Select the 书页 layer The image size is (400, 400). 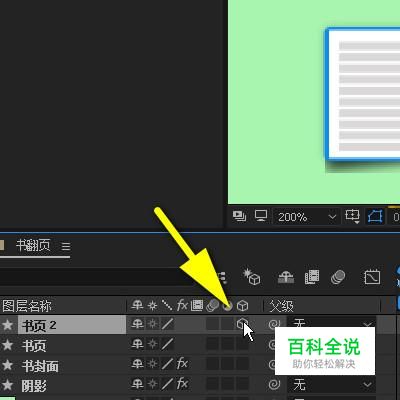[x=34, y=346]
